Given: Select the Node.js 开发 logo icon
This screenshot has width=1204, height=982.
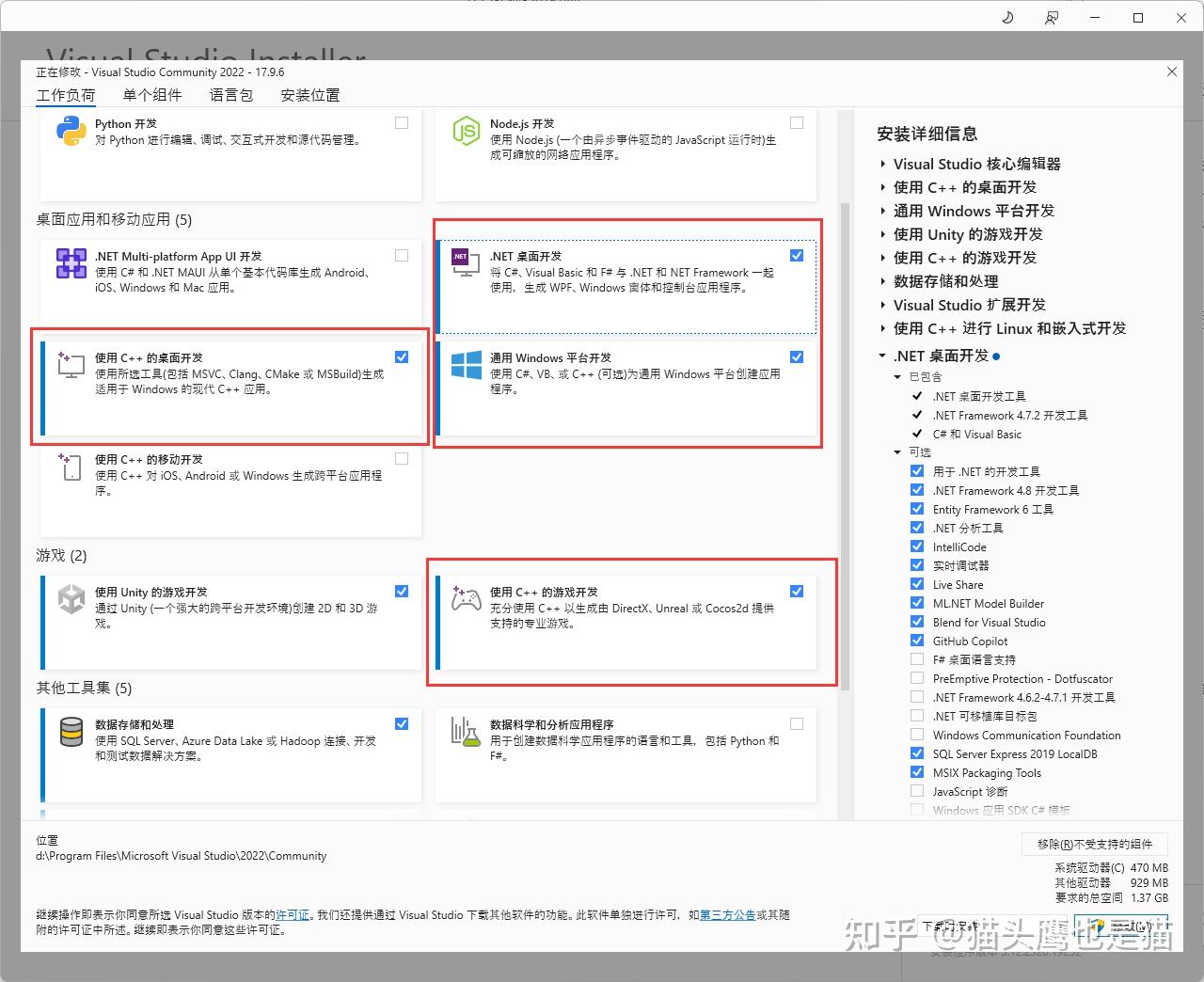Looking at the screenshot, I should [465, 131].
